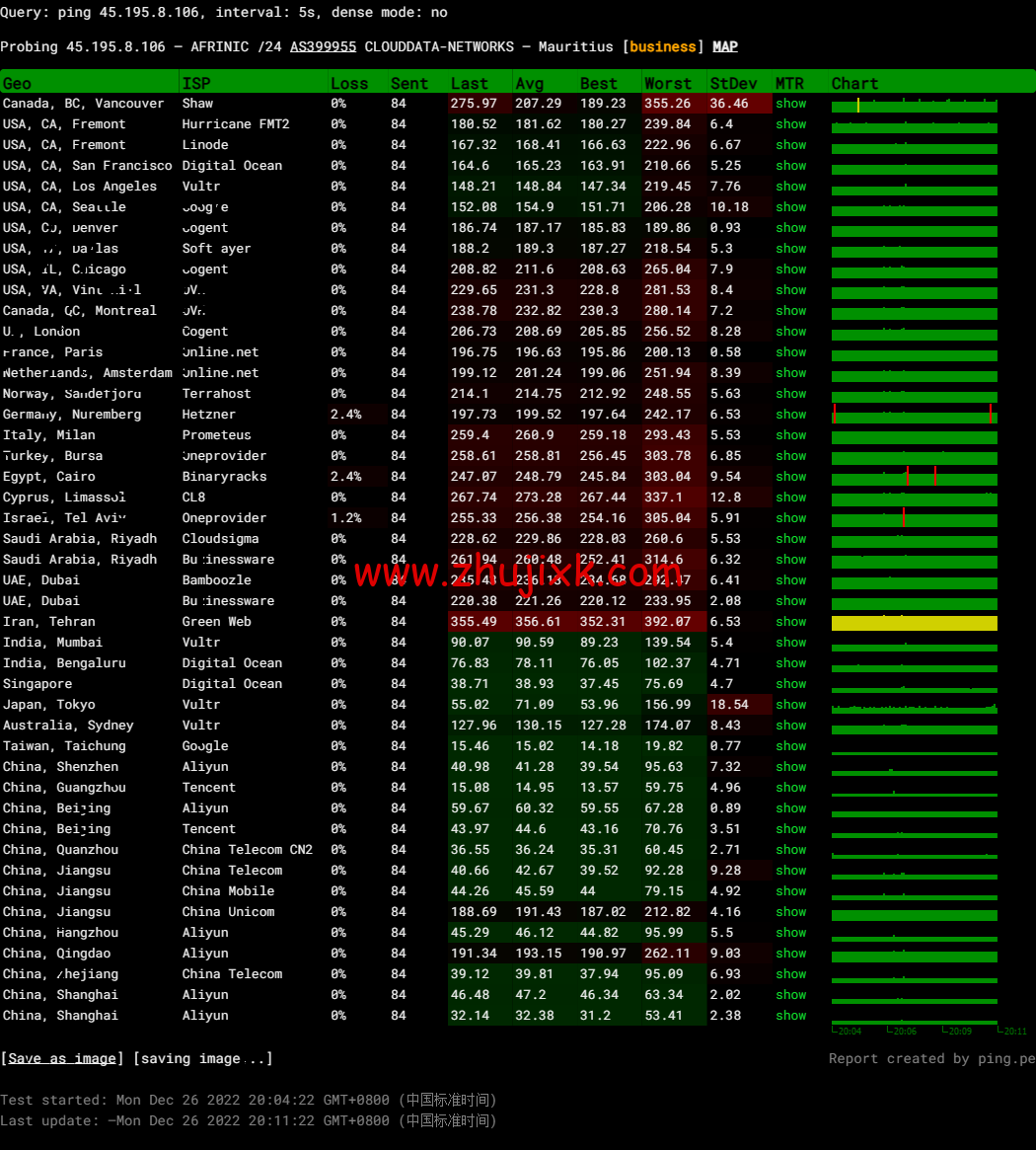Viewport: 1036px width, 1150px height.
Task: Open the Germany Nuremberg latency chart
Action: (914, 416)
